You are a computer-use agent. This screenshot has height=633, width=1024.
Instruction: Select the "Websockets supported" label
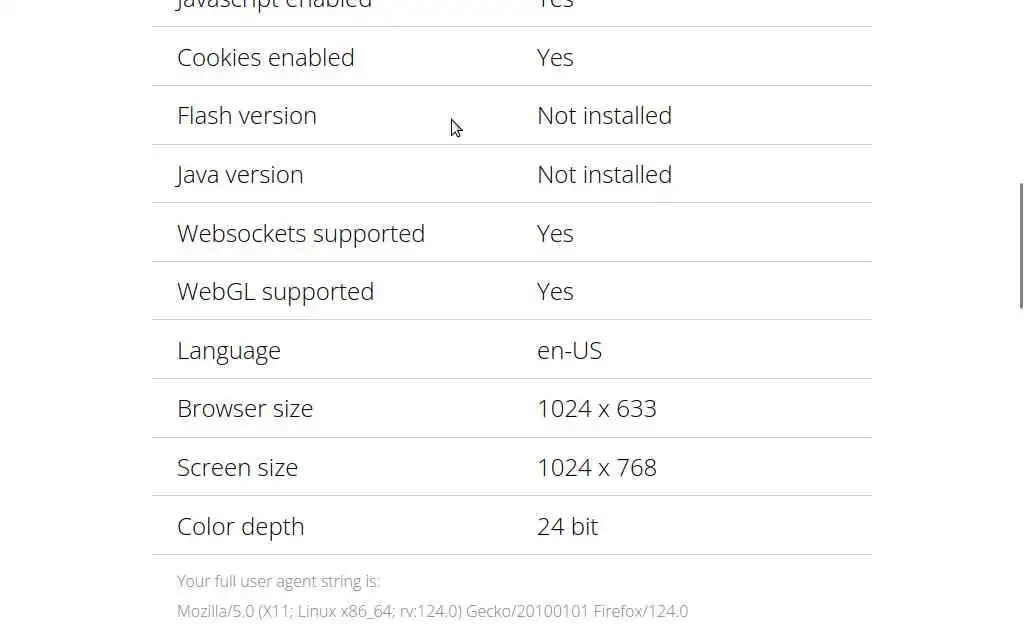pyautogui.click(x=300, y=234)
